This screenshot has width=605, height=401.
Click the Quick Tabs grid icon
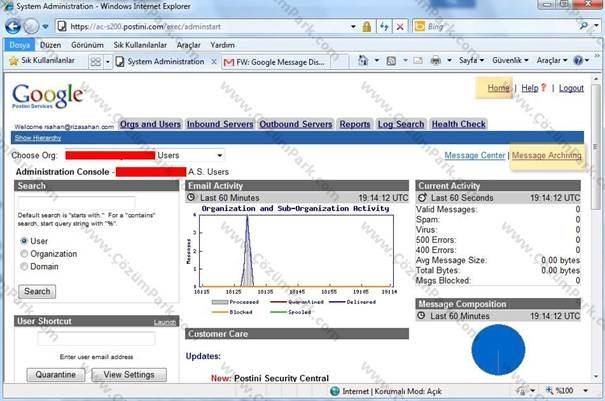95,61
